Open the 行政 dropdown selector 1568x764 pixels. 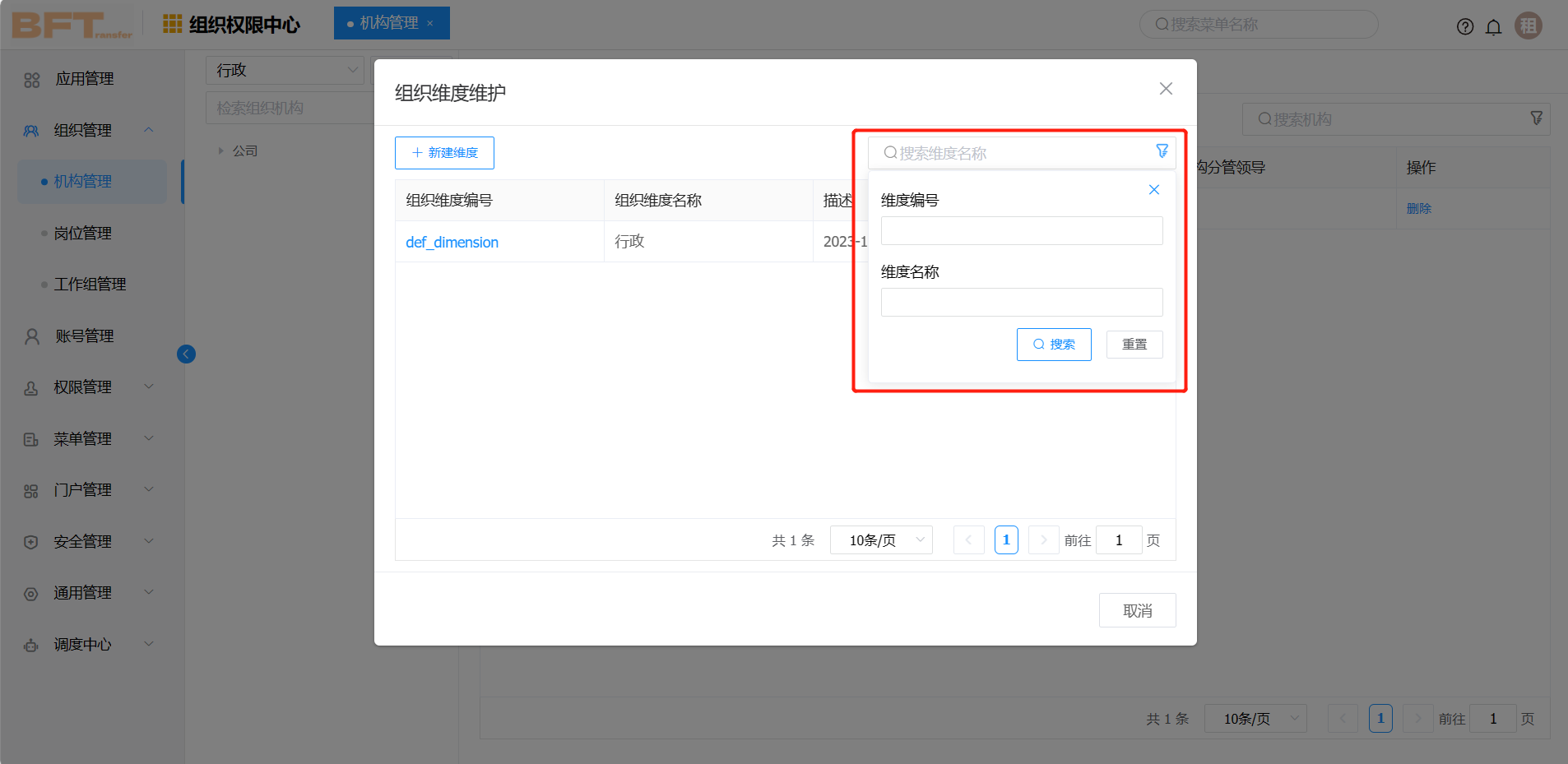(284, 70)
